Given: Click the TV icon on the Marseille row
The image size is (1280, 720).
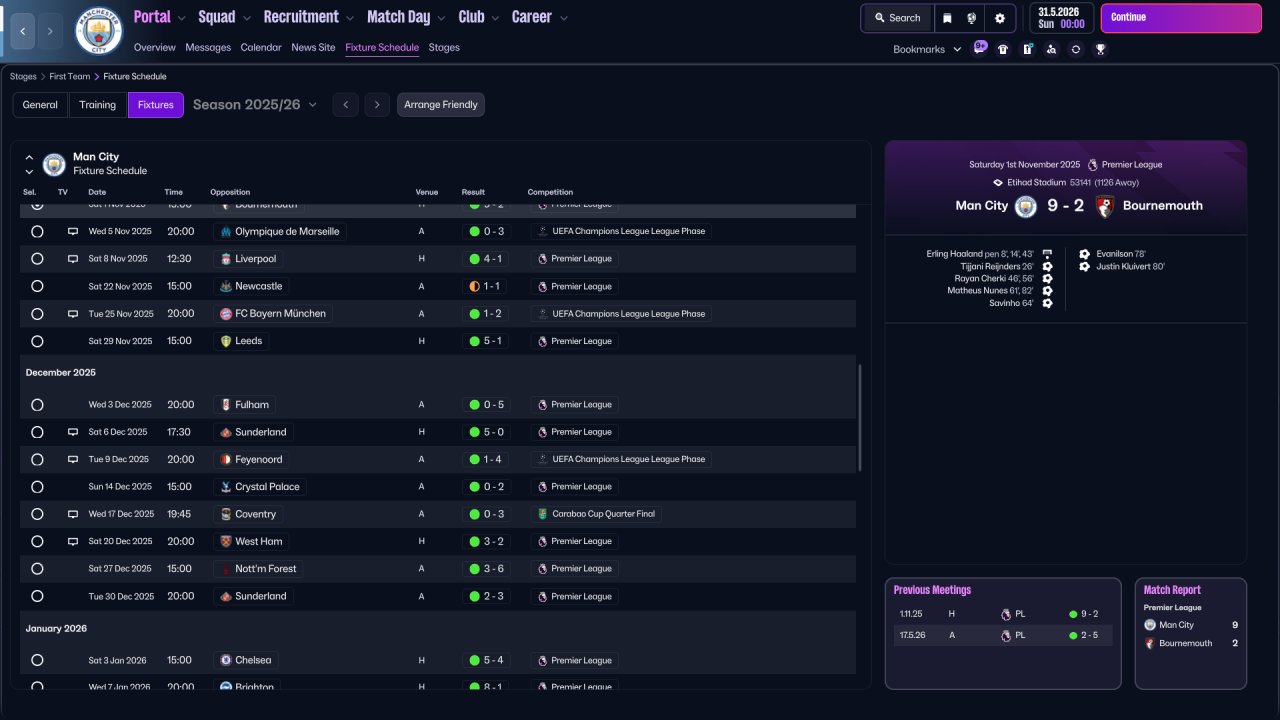Looking at the screenshot, I should point(73,231).
